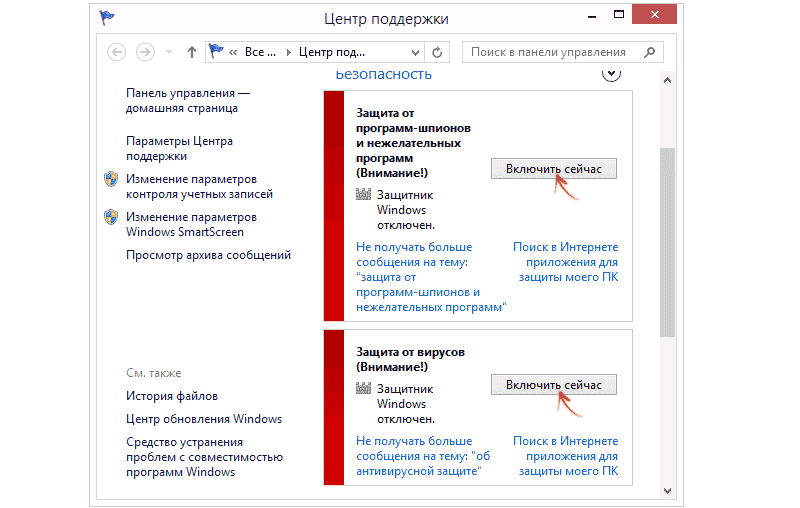Expand breadcrumb arrow before 'Центр под...'
The width and height of the screenshot is (800, 508).
(289, 53)
